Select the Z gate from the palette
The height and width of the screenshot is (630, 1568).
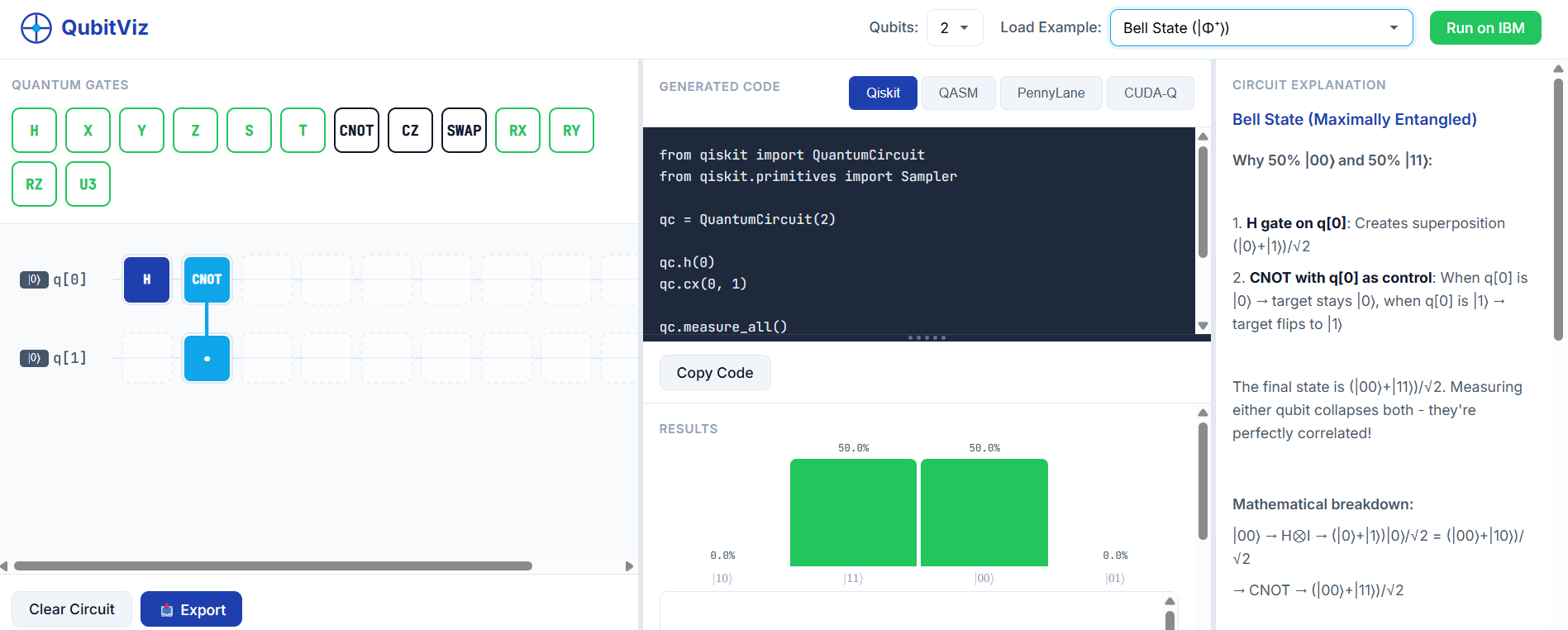point(195,131)
